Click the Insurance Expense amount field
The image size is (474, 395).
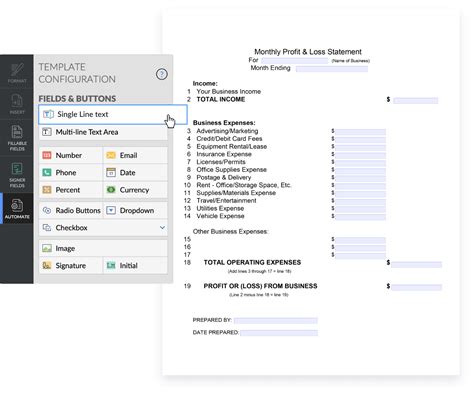(360, 155)
